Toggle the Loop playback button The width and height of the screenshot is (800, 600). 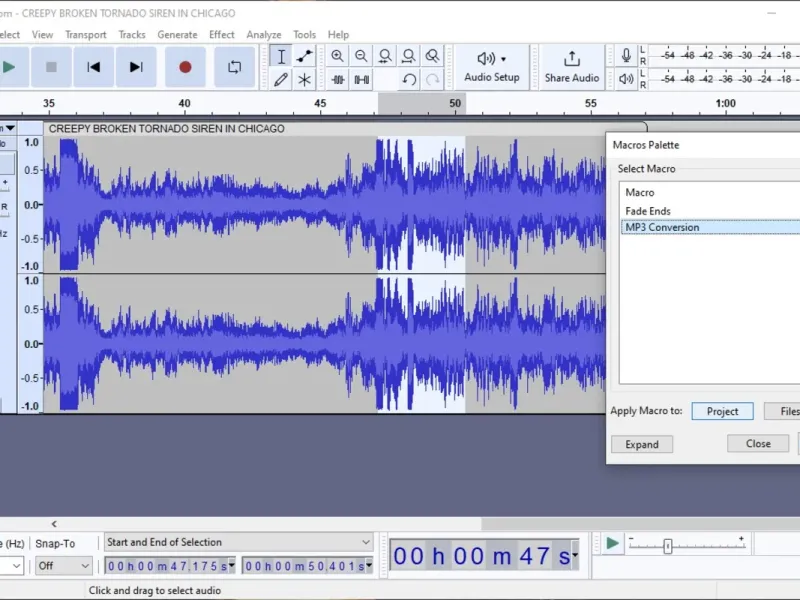pyautogui.click(x=235, y=67)
